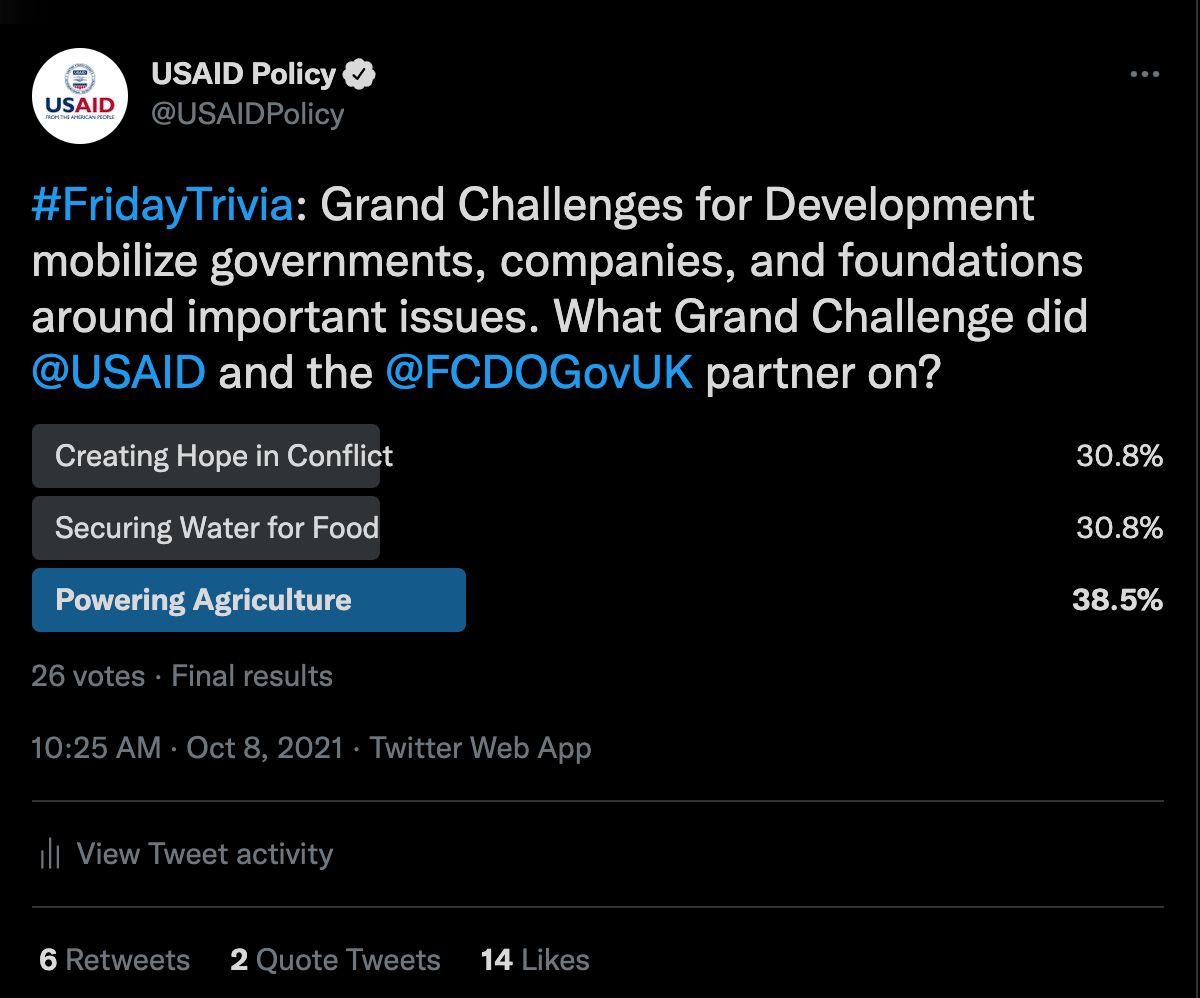
Task: Open the @USAID mention link
Action: [x=119, y=372]
